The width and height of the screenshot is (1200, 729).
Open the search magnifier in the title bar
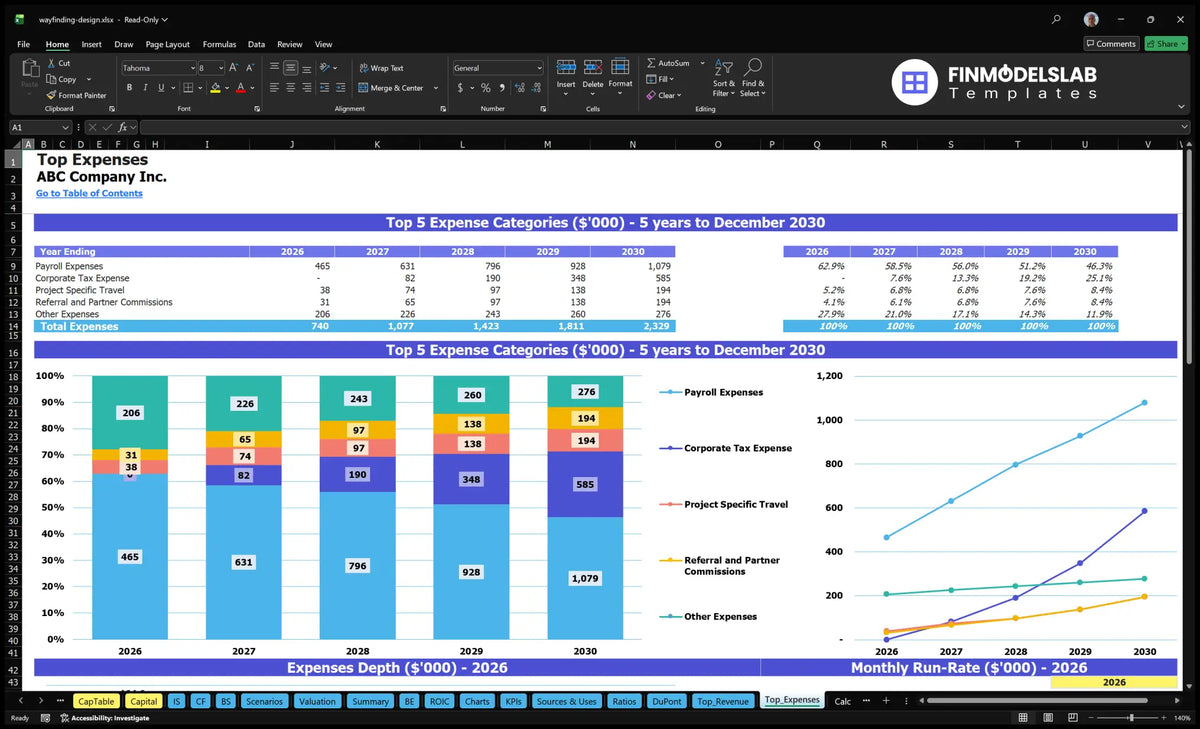pos(1057,19)
